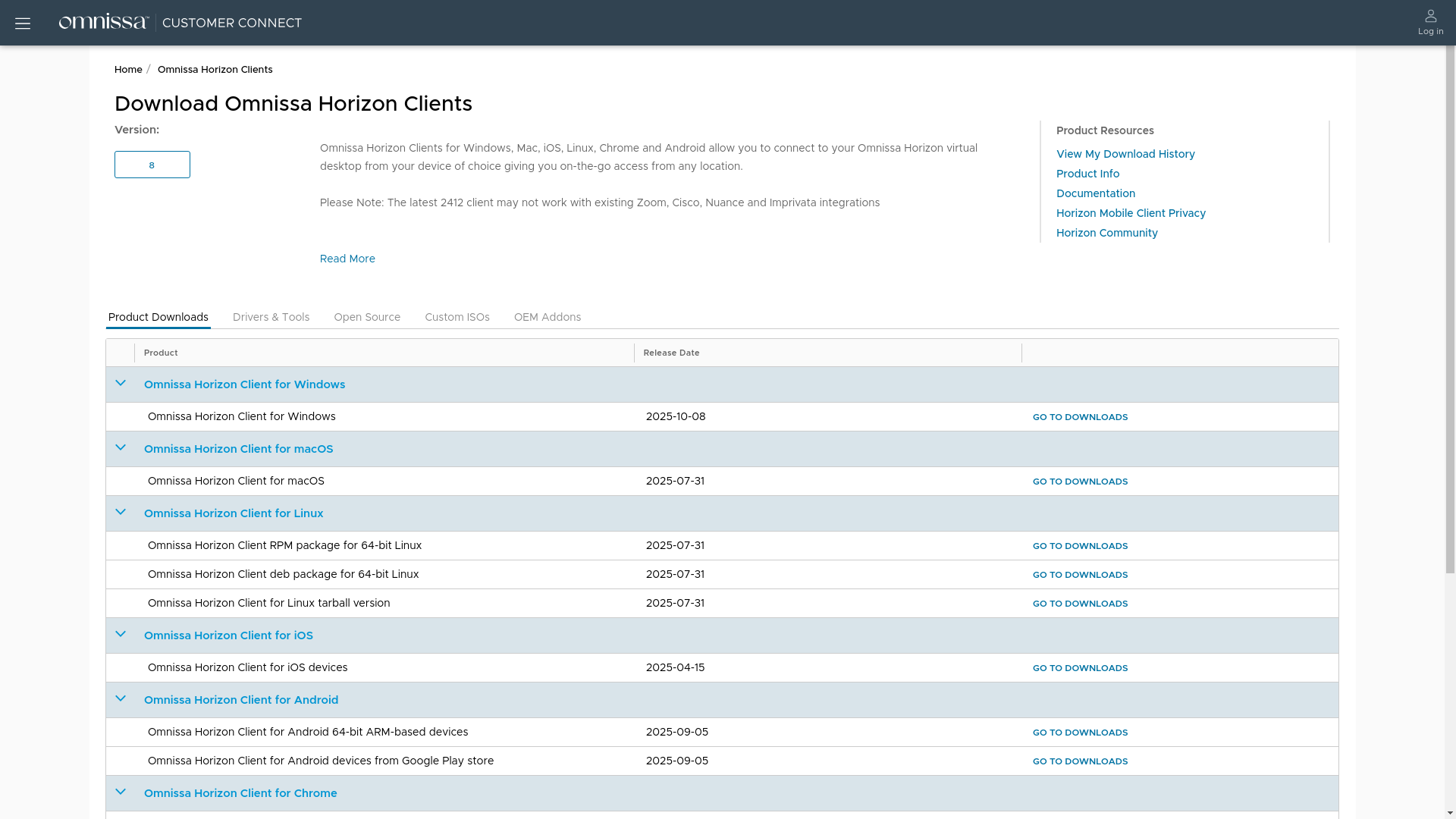Visit the Horizon Community link
The height and width of the screenshot is (819, 1456).
pyautogui.click(x=1107, y=233)
